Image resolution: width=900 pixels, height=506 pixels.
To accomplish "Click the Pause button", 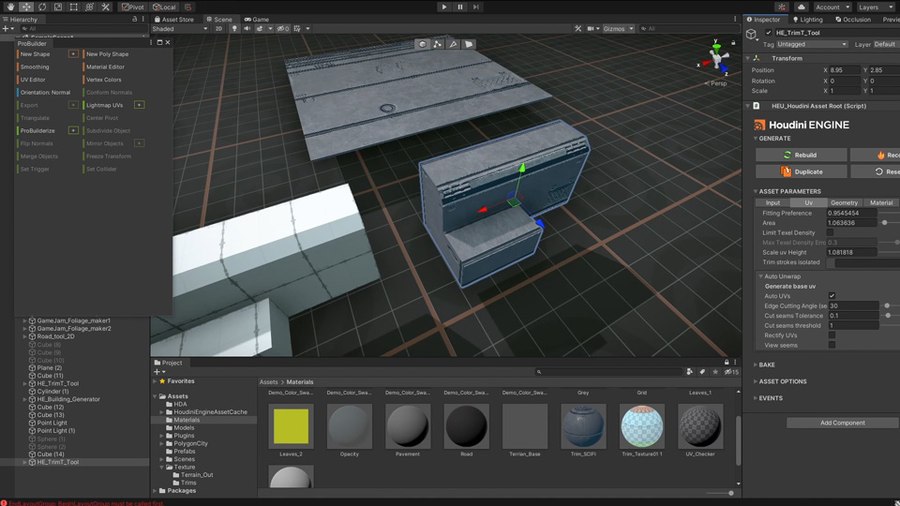I will pyautogui.click(x=460, y=7).
